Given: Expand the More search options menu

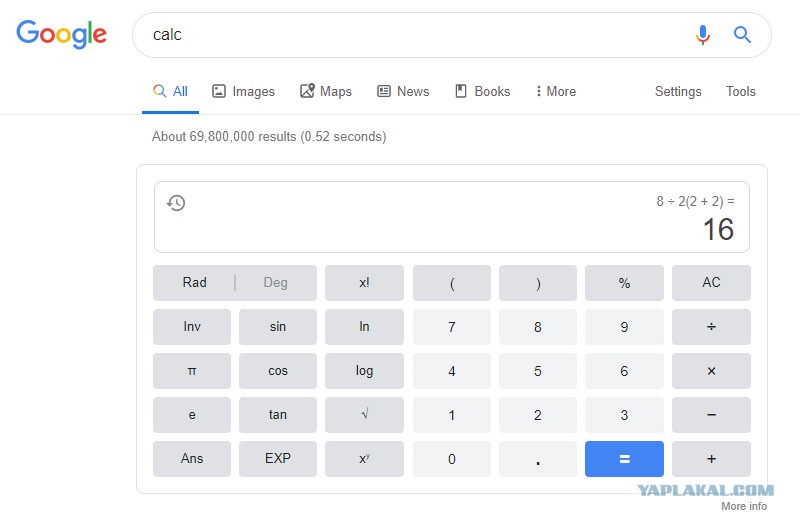Looking at the screenshot, I should pos(555,91).
